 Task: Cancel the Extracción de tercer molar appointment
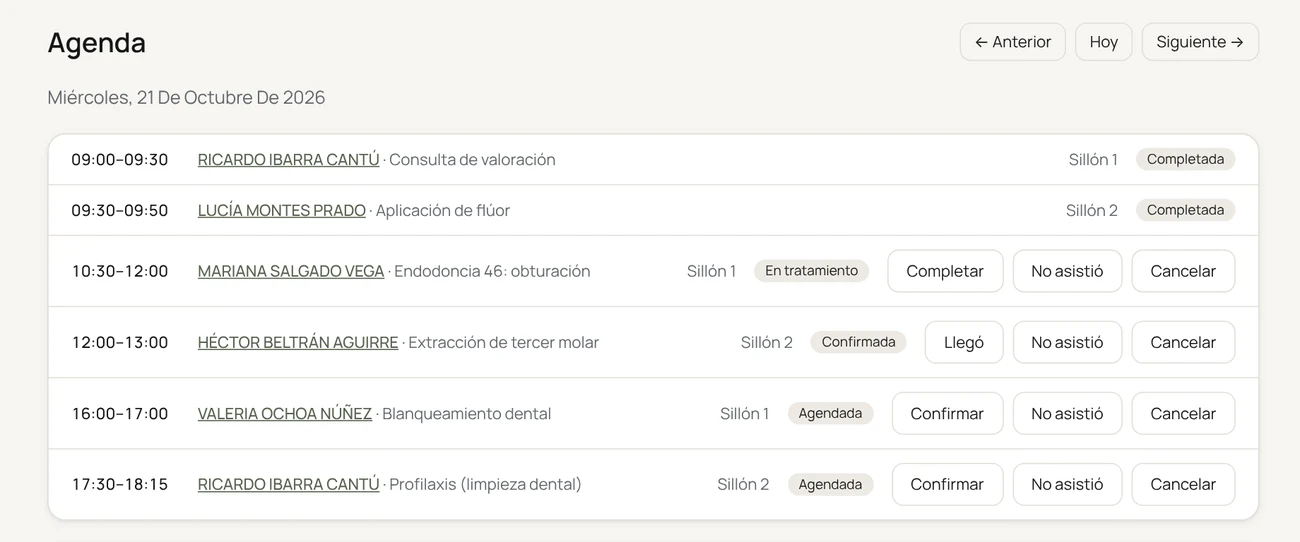tap(1183, 342)
